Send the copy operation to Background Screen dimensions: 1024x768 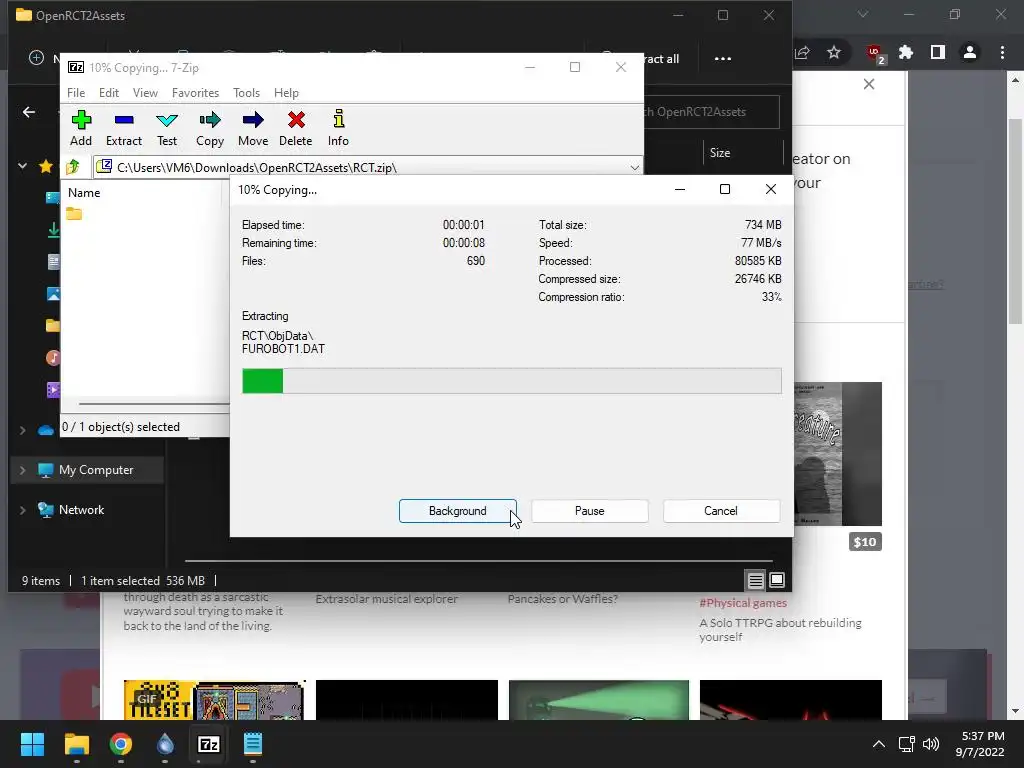pyautogui.click(x=457, y=511)
